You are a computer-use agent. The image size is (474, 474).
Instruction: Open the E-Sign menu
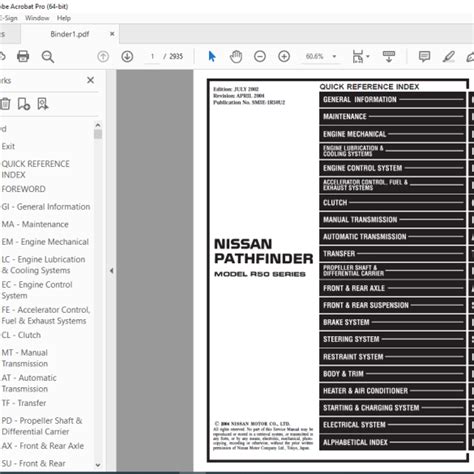tap(9, 18)
